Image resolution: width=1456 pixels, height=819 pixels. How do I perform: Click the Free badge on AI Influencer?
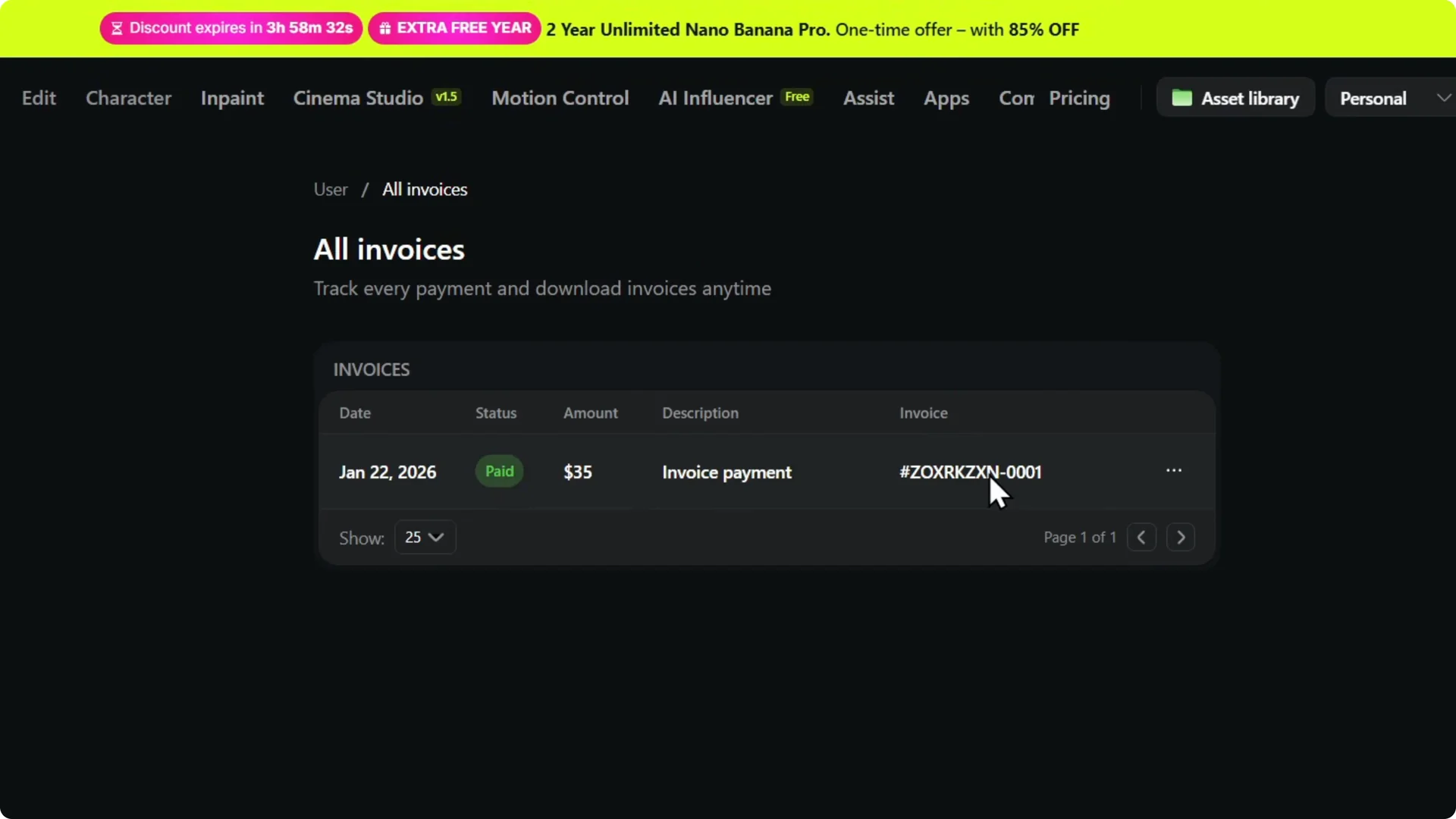(796, 96)
